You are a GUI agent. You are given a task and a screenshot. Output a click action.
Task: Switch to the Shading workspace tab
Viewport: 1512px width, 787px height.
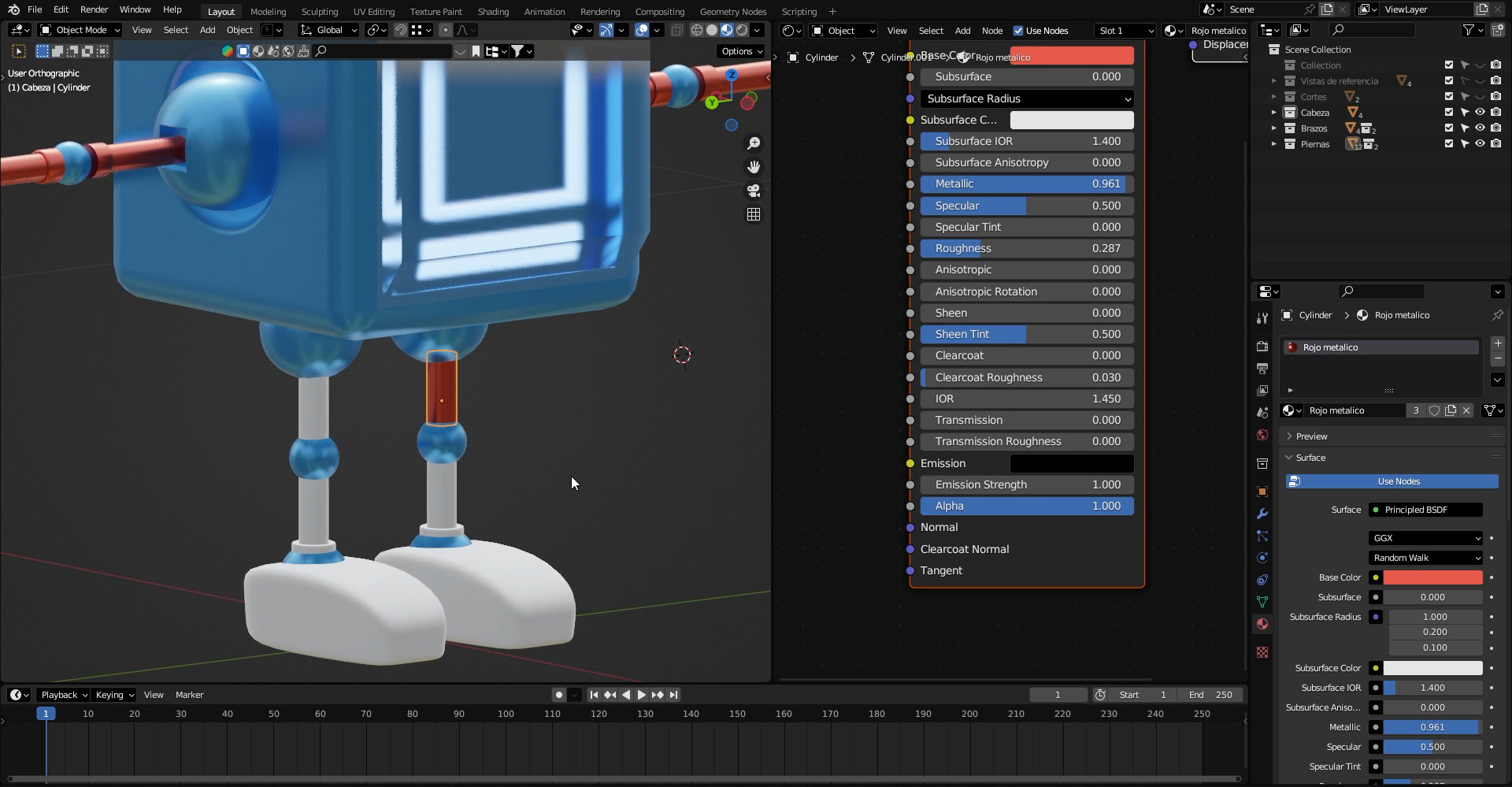pyautogui.click(x=493, y=11)
